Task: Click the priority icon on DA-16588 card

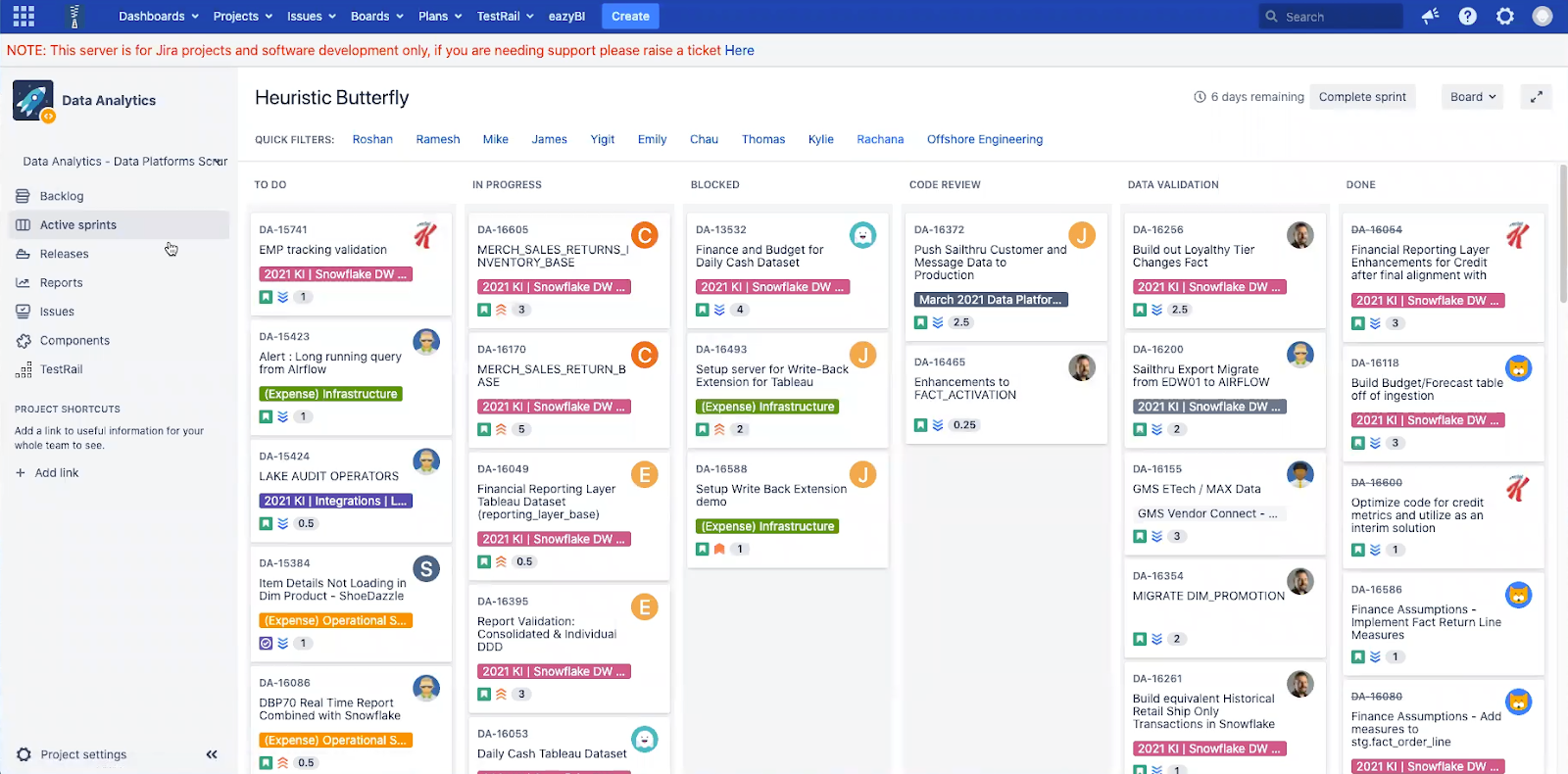Action: 719,549
